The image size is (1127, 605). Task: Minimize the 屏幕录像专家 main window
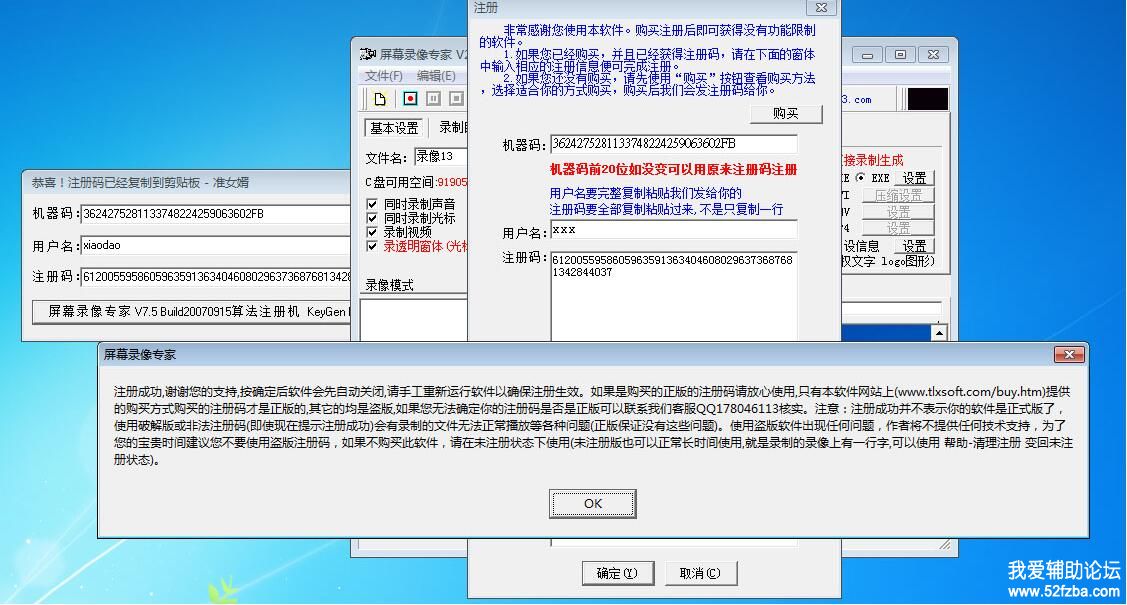tap(868, 55)
